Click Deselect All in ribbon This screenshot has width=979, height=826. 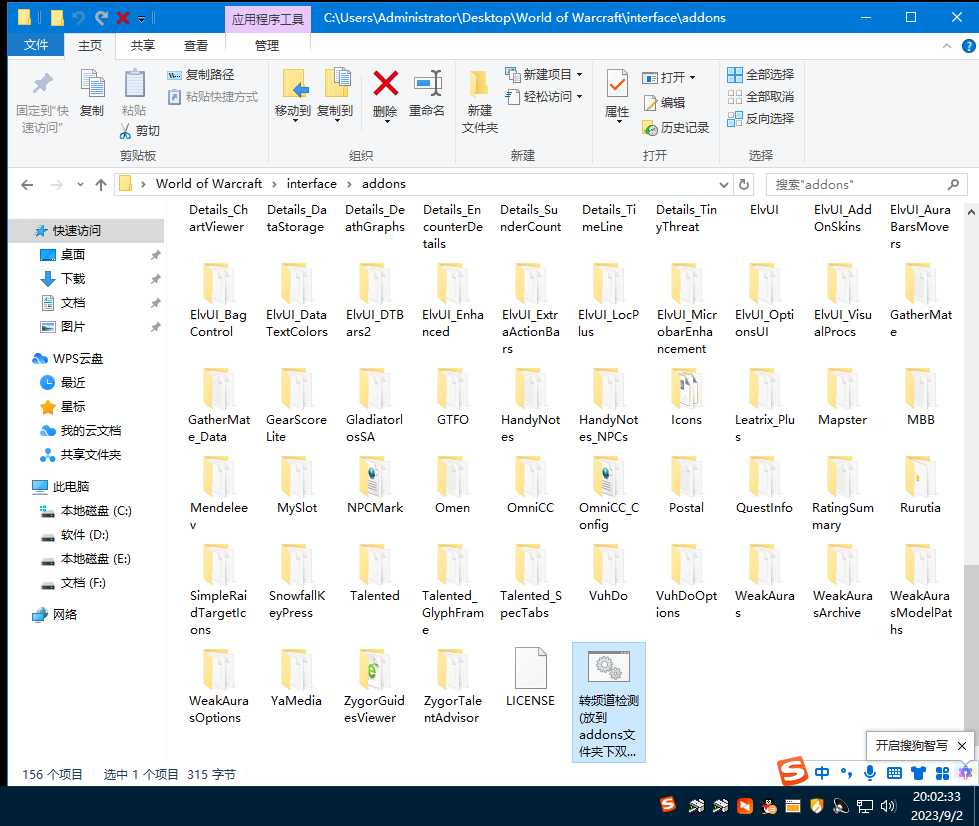(x=760, y=97)
